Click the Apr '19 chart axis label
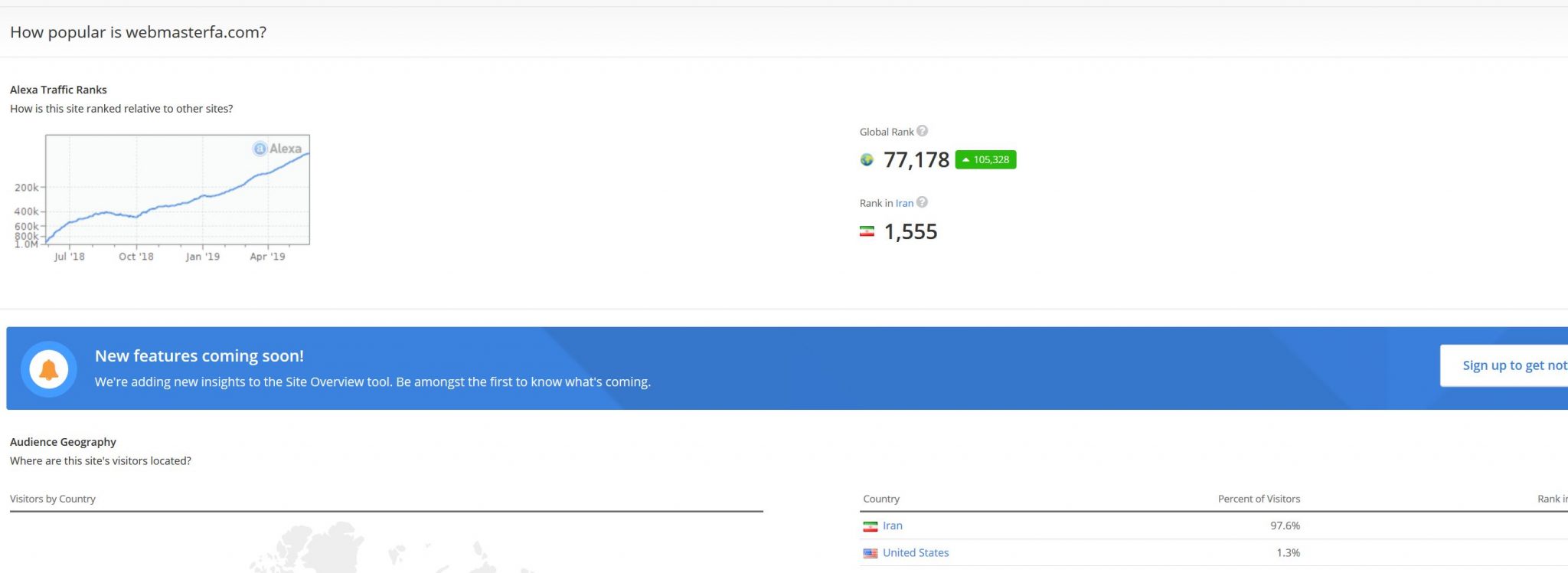The height and width of the screenshot is (573, 1568). tap(267, 257)
